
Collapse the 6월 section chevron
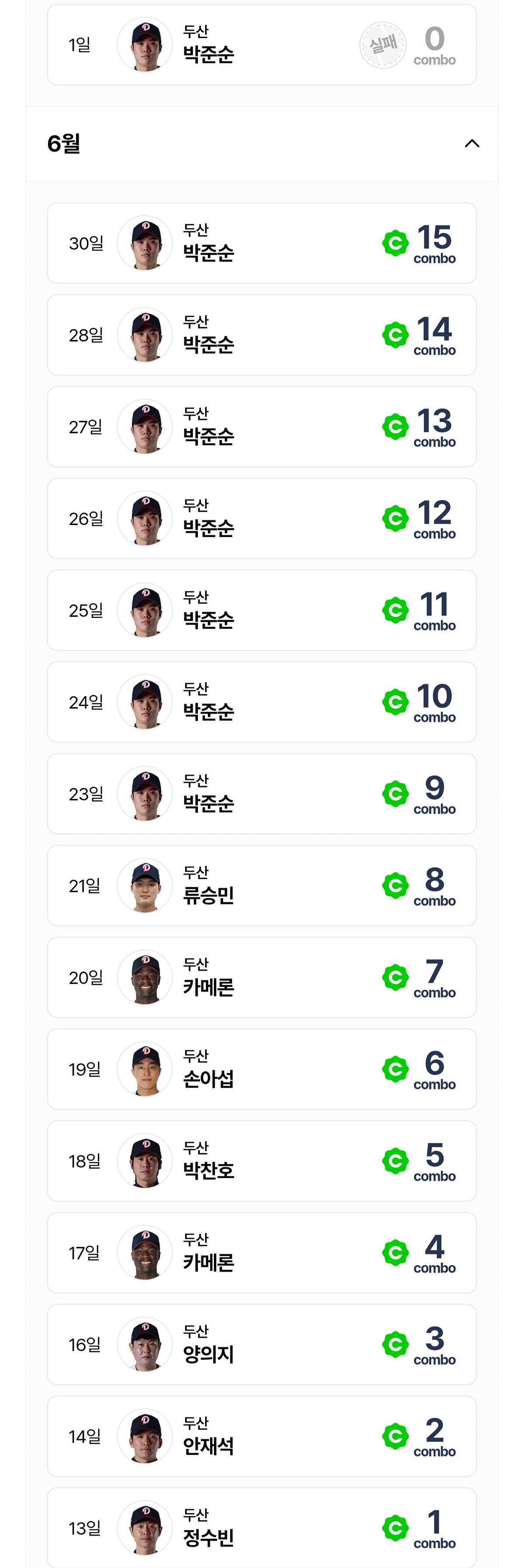pos(472,144)
